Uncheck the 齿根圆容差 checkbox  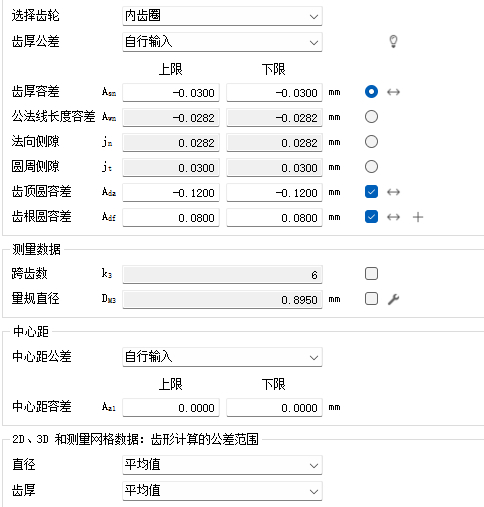tap(371, 217)
